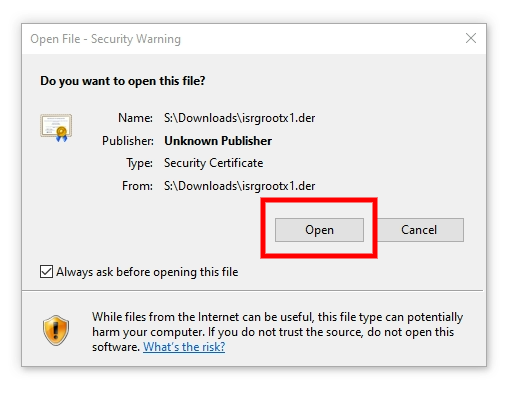Click the Always ask before opening label text
Screen dimensions: 517x397
click(147, 272)
